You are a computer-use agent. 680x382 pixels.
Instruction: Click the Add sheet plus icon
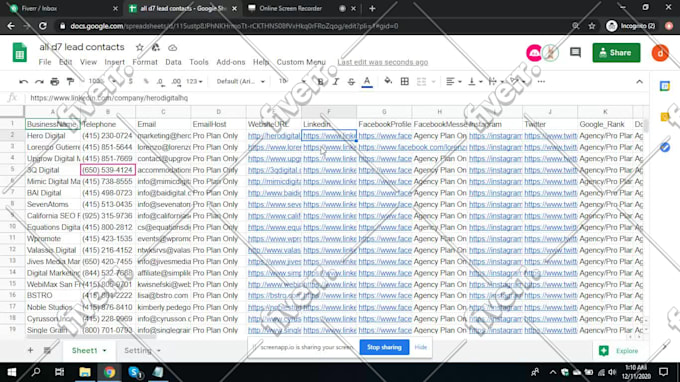click(x=30, y=350)
